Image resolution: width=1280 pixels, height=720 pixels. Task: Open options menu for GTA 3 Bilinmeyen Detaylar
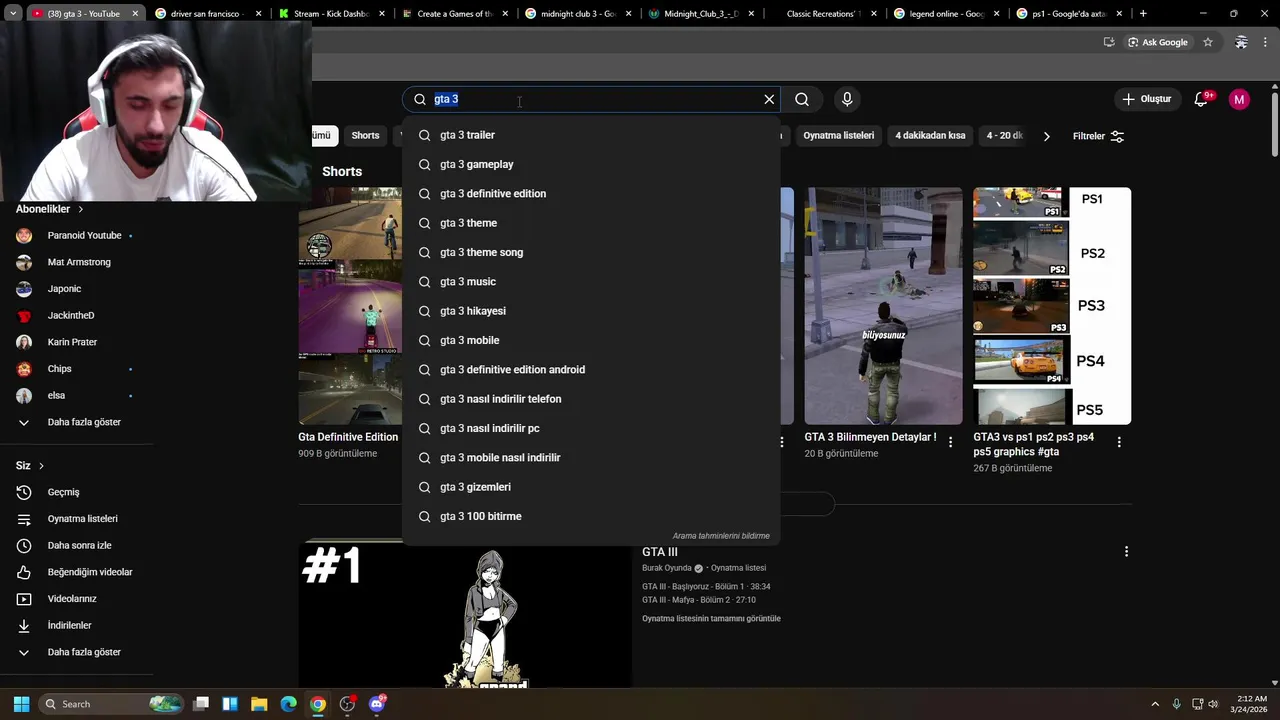click(950, 441)
